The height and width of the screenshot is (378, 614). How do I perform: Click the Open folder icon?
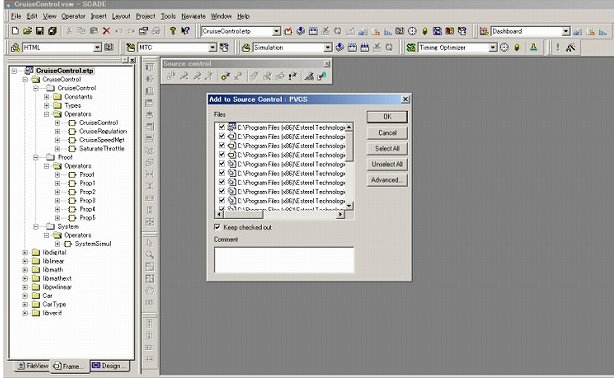[x=27, y=31]
